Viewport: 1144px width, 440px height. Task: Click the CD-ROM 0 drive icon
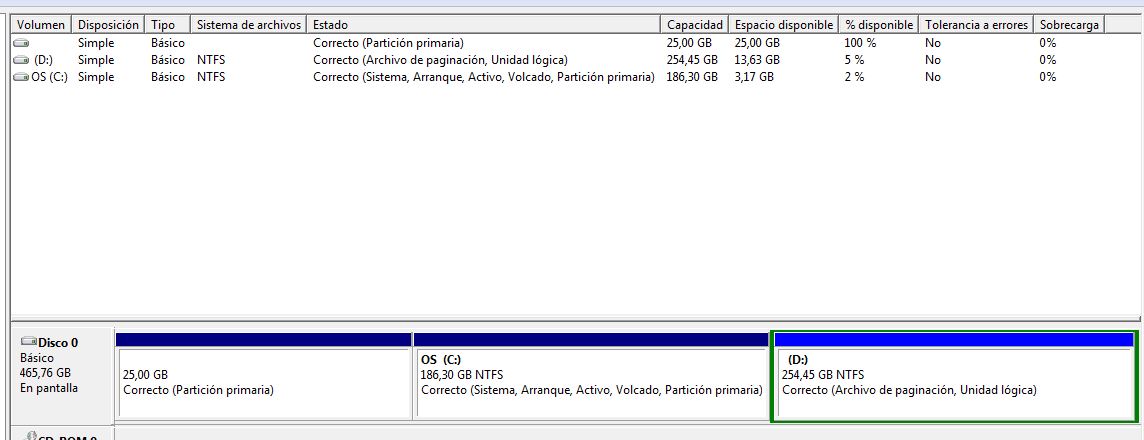point(28,437)
